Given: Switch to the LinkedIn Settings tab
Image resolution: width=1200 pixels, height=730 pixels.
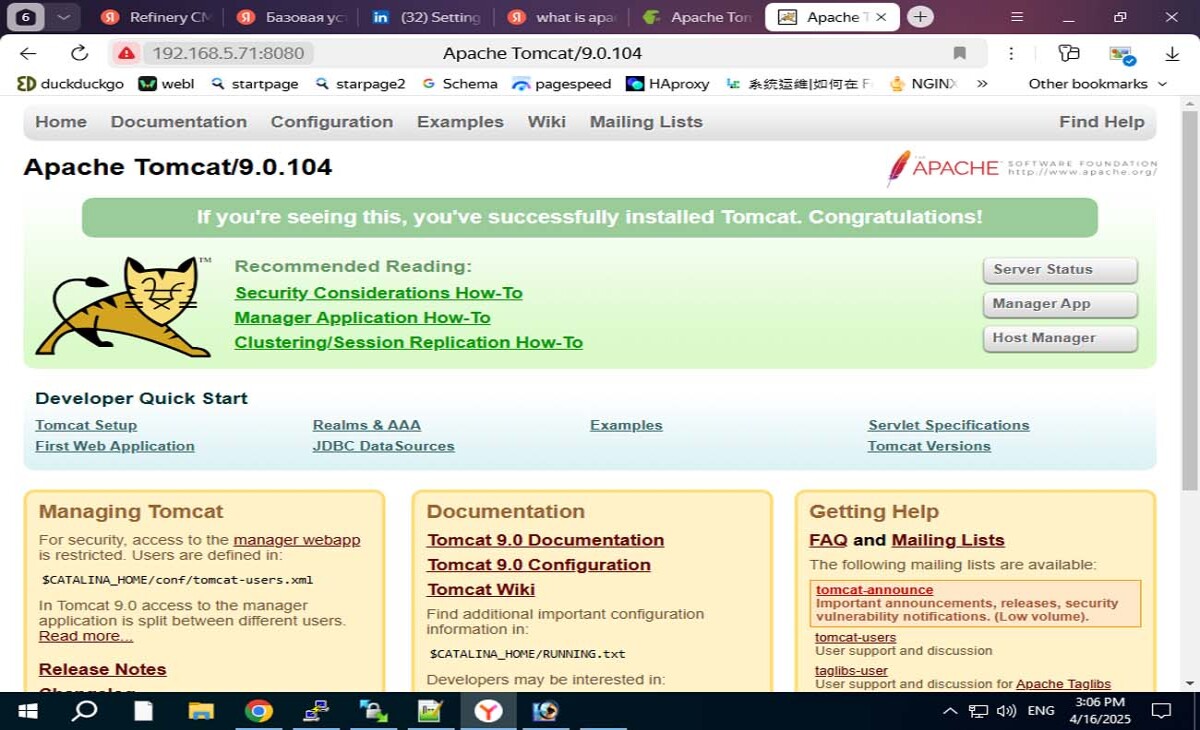Looking at the screenshot, I should coord(426,17).
